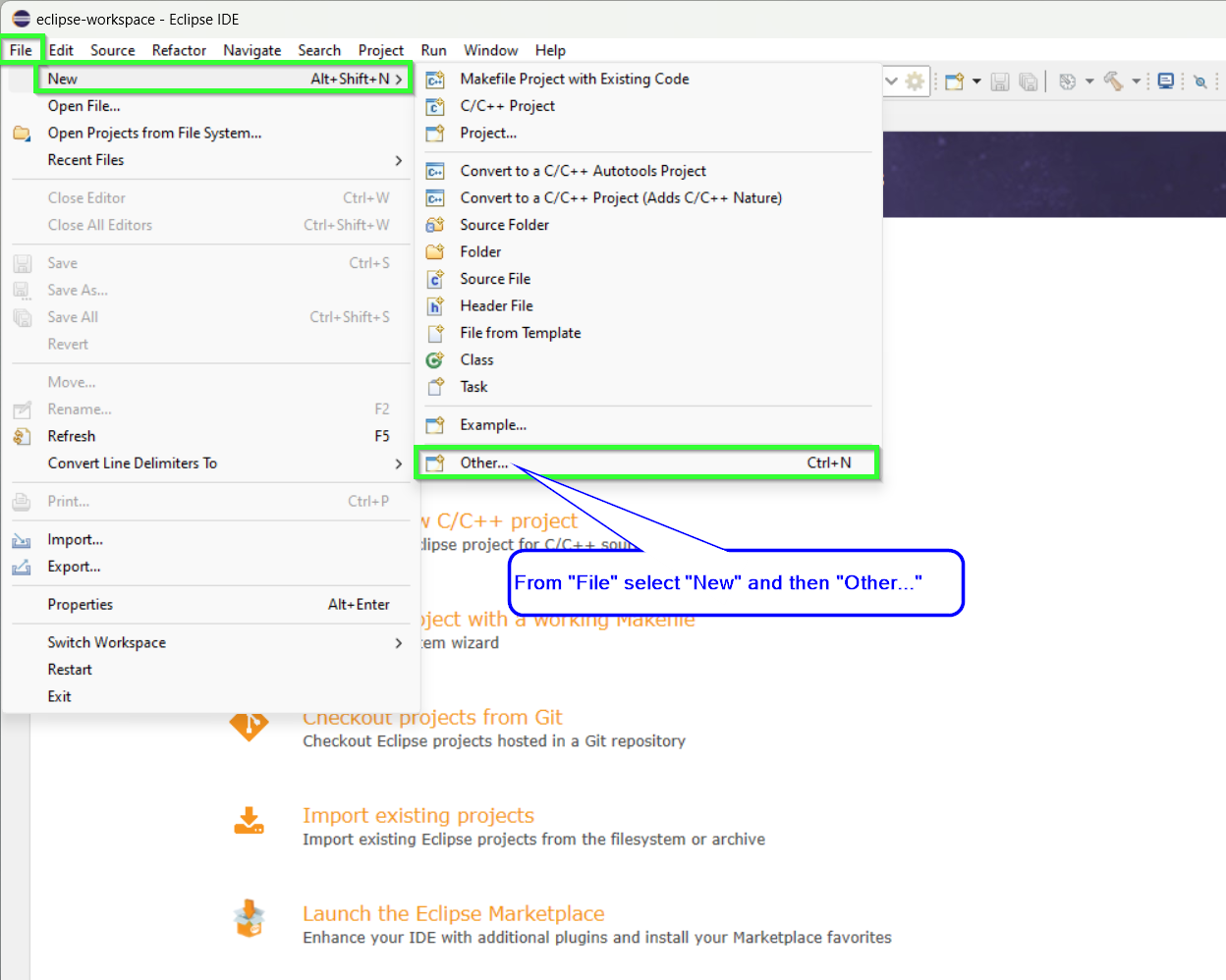Click the gear icon in the toolbar
Screen dimensions: 1226x980
(915, 82)
